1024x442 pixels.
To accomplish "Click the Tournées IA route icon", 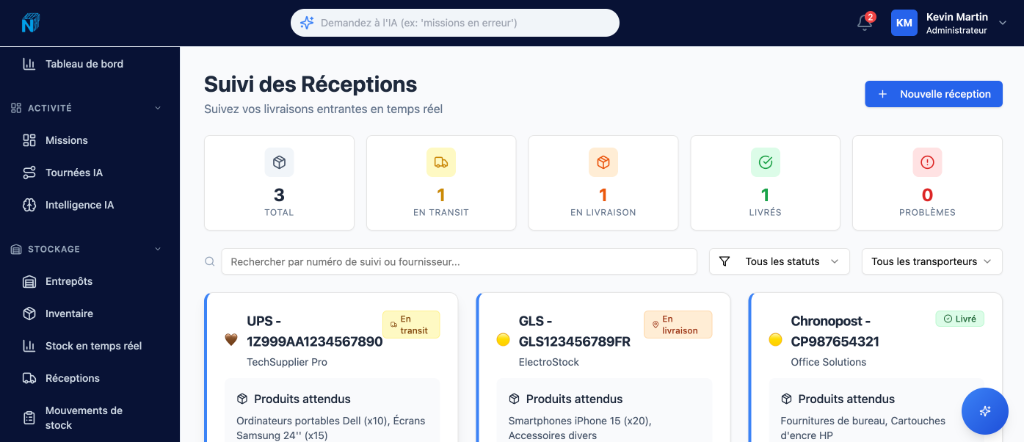I will click(x=29, y=173).
